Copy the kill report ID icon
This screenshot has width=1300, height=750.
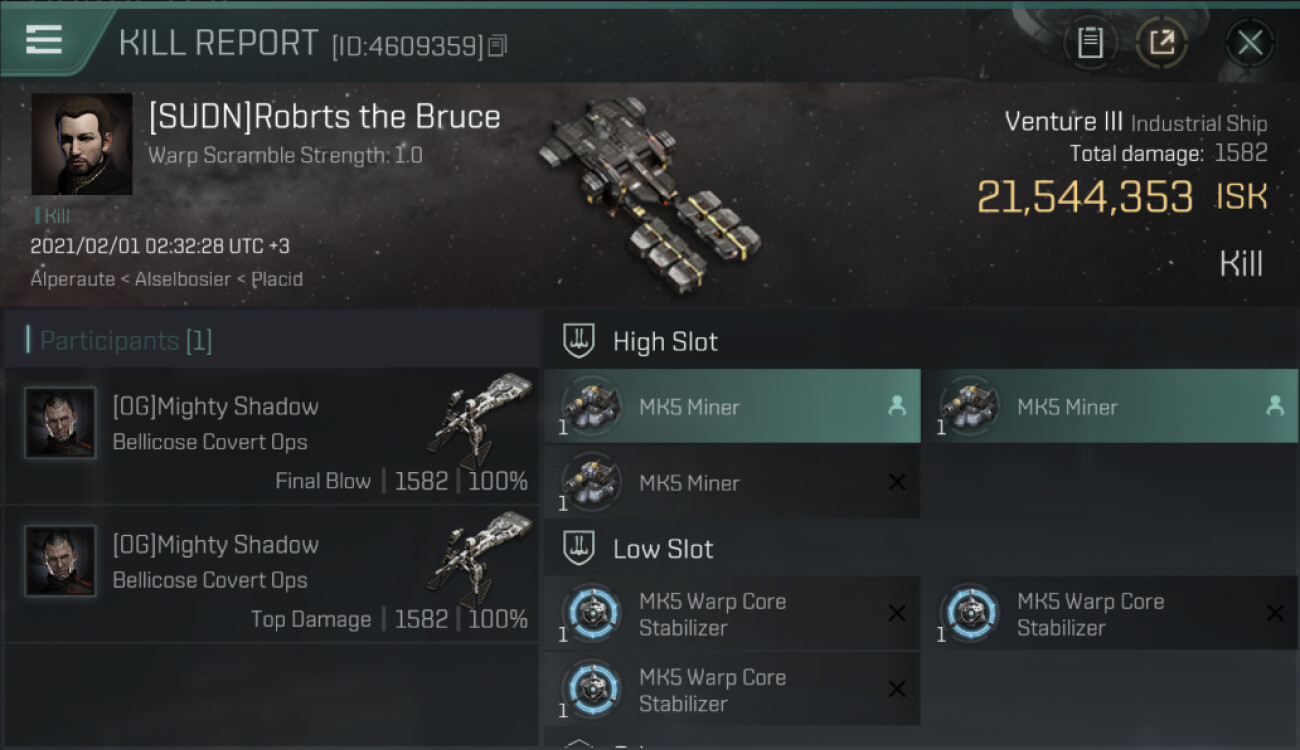tap(498, 45)
